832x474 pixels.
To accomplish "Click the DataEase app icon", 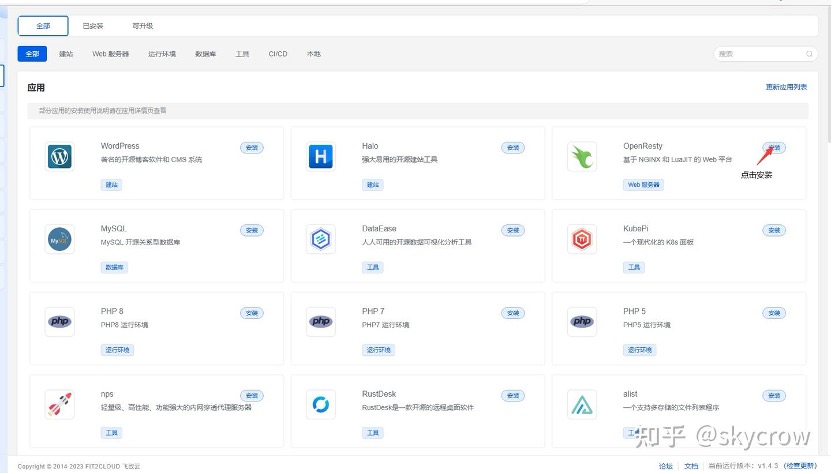I will point(320,239).
